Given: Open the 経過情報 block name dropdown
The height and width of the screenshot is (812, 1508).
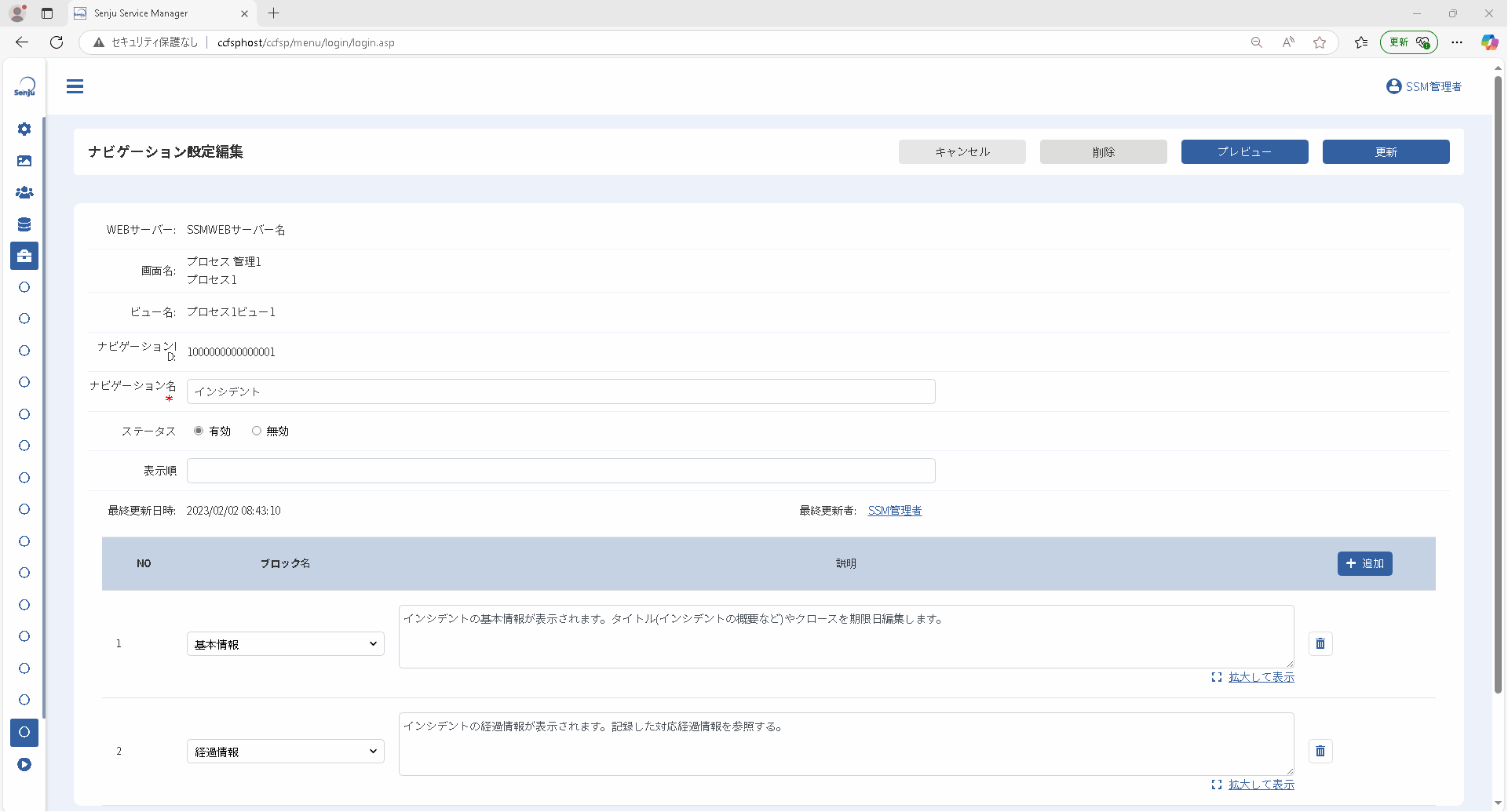Looking at the screenshot, I should point(286,752).
